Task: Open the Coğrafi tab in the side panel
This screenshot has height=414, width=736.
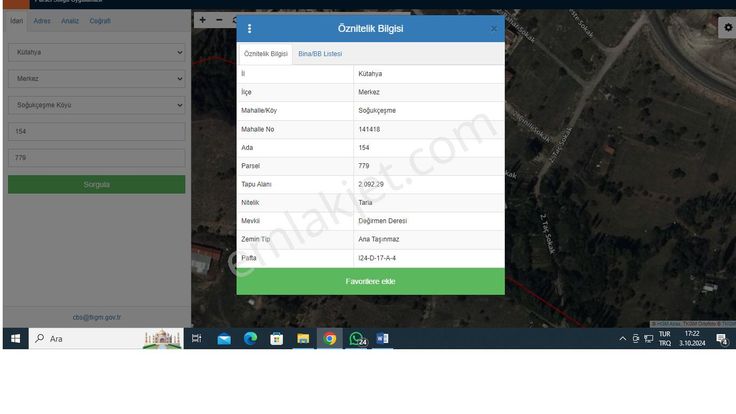Action: click(x=100, y=21)
